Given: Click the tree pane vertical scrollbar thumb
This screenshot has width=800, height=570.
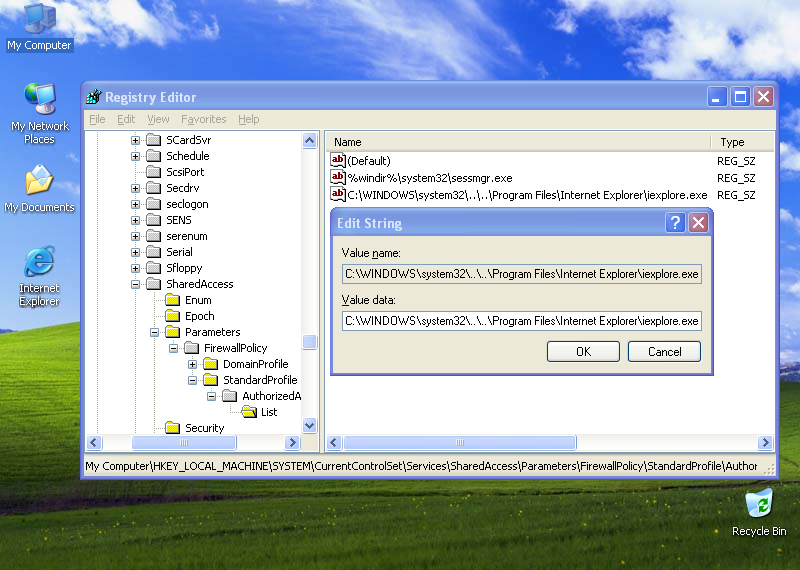Looking at the screenshot, I should point(309,342).
